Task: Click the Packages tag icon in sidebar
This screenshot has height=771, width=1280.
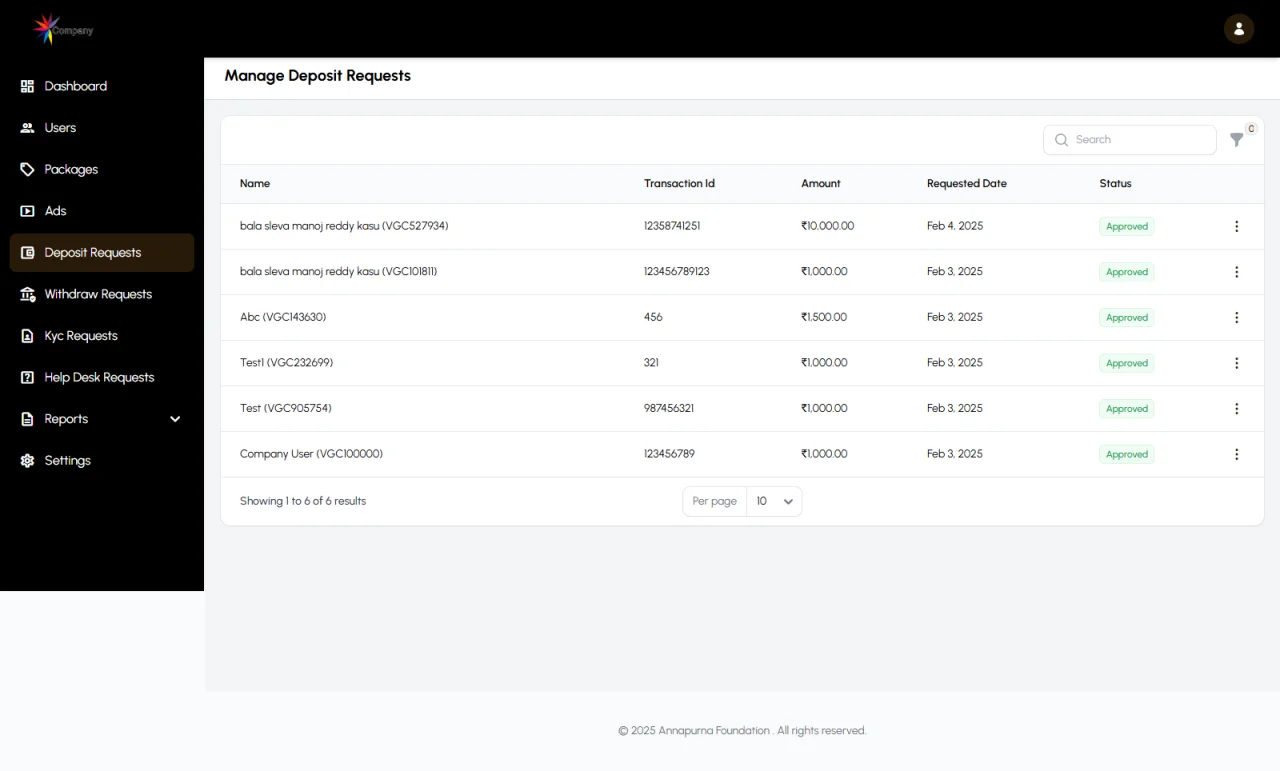Action: pos(27,170)
